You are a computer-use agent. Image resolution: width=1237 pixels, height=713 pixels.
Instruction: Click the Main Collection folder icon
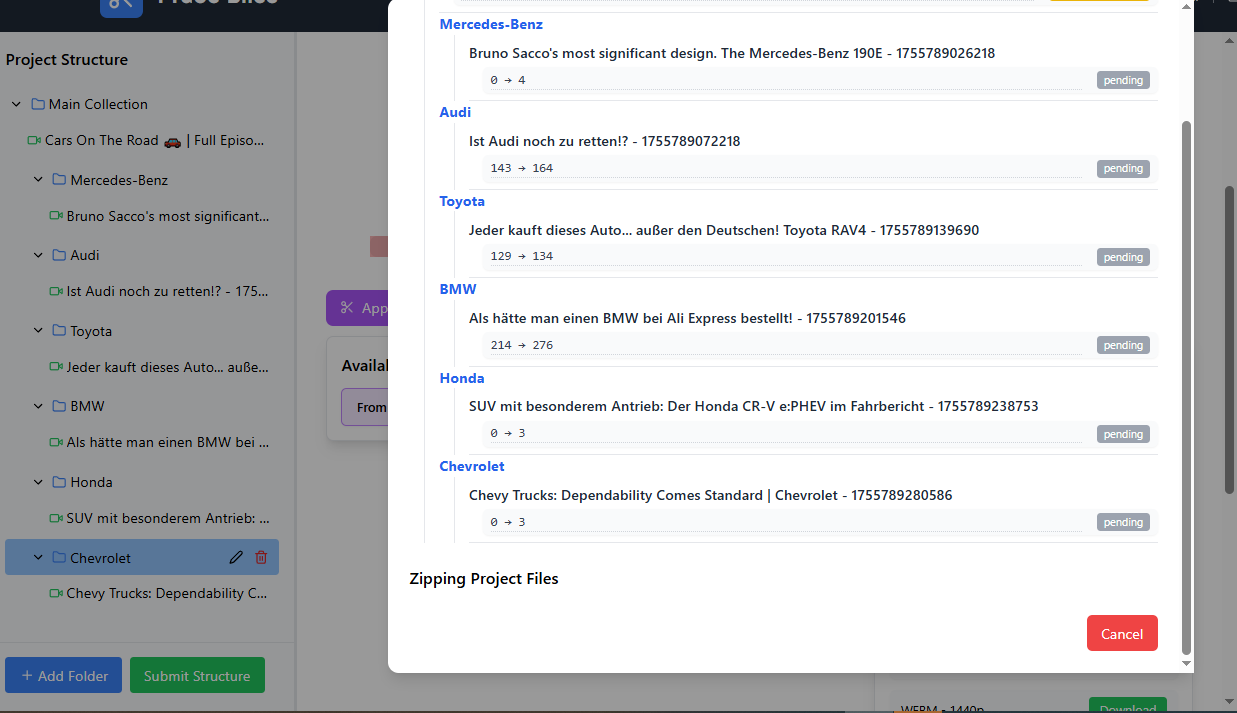point(38,104)
